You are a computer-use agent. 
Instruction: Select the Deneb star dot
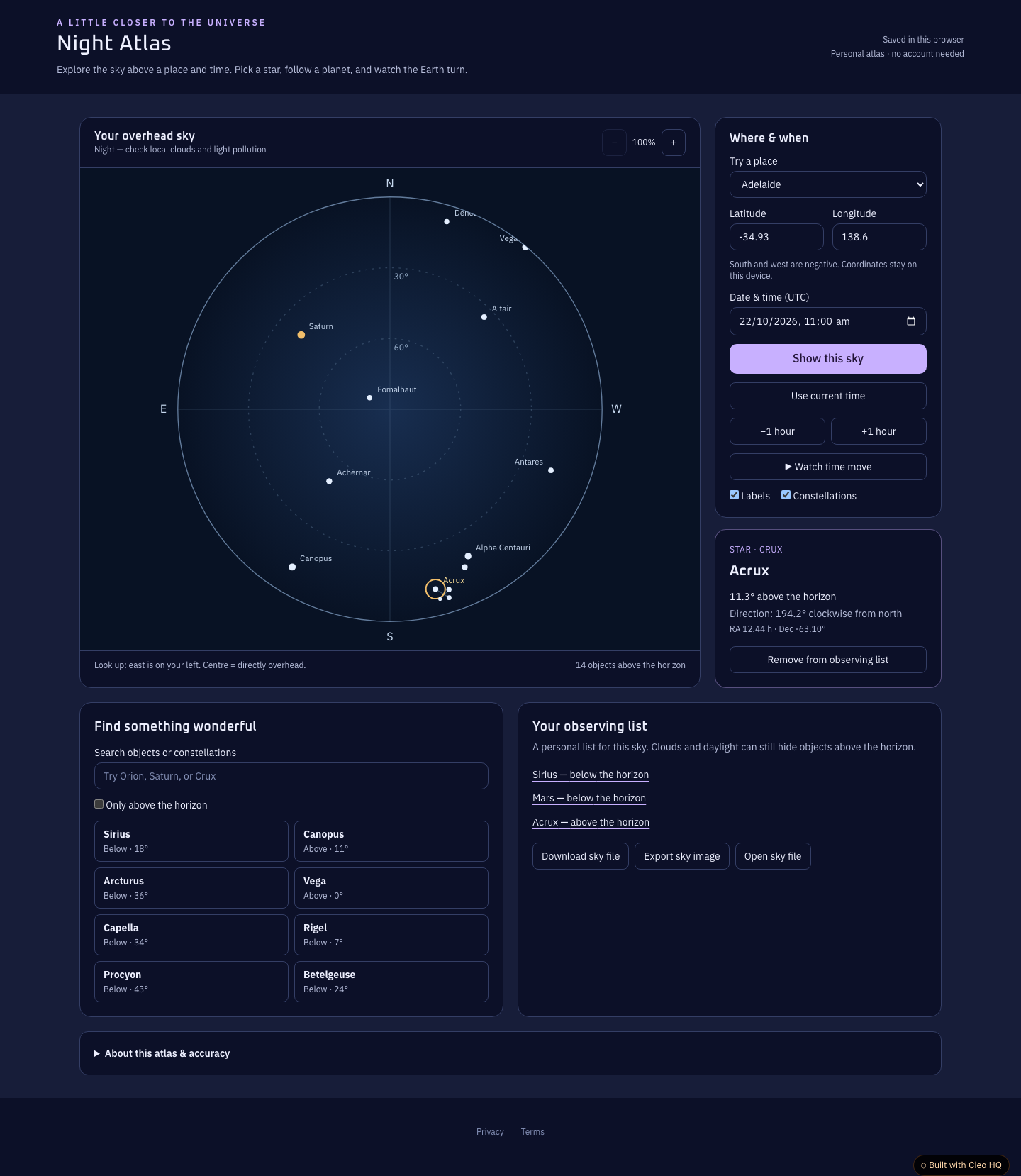(447, 222)
